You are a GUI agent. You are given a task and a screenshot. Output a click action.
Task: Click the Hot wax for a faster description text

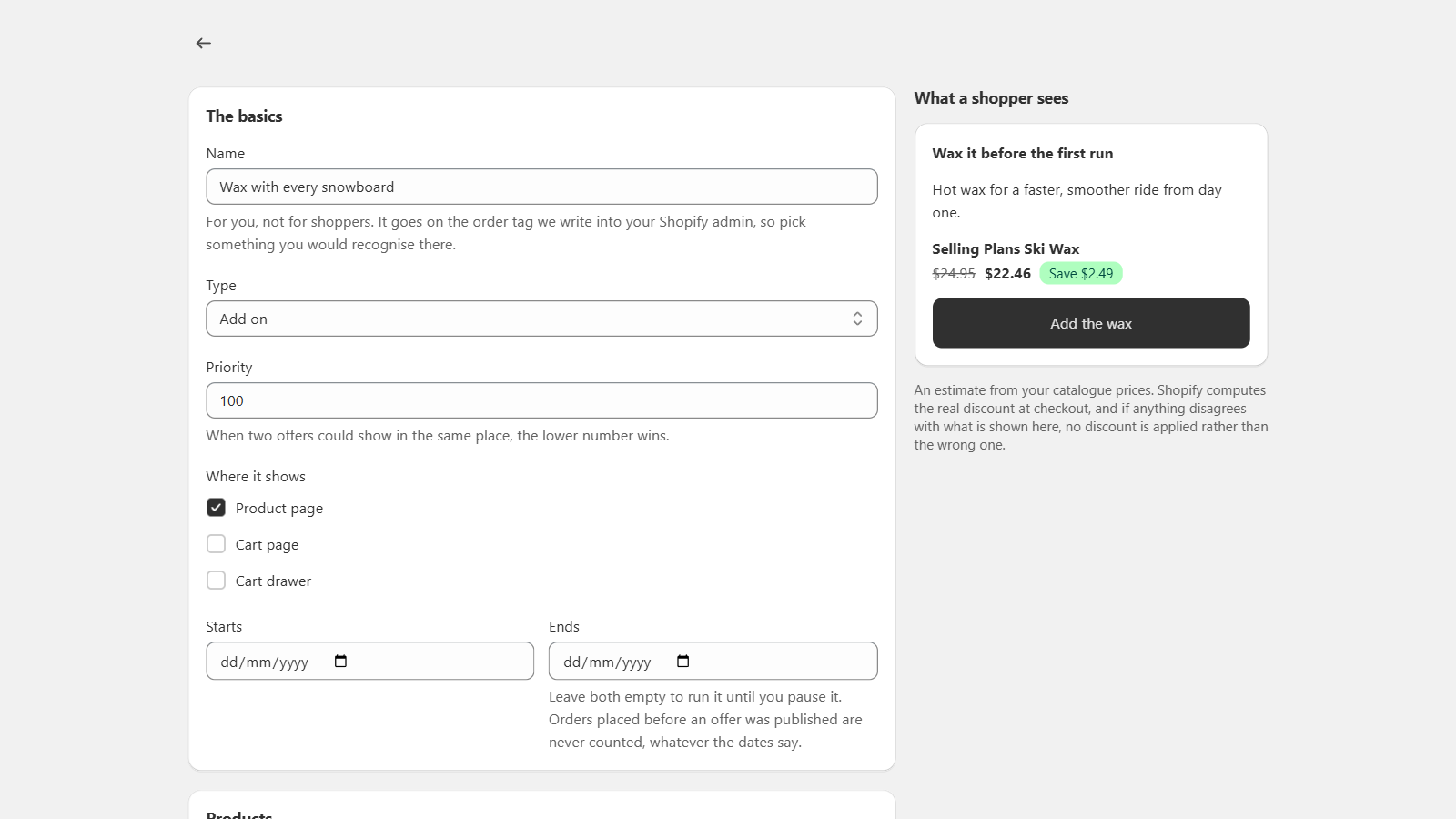[x=1077, y=201]
